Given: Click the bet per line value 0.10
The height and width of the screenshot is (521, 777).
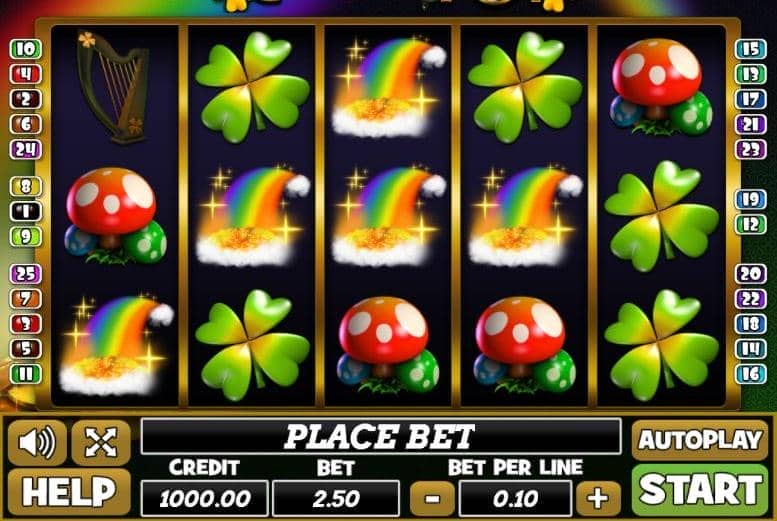Looking at the screenshot, I should (x=515, y=499).
